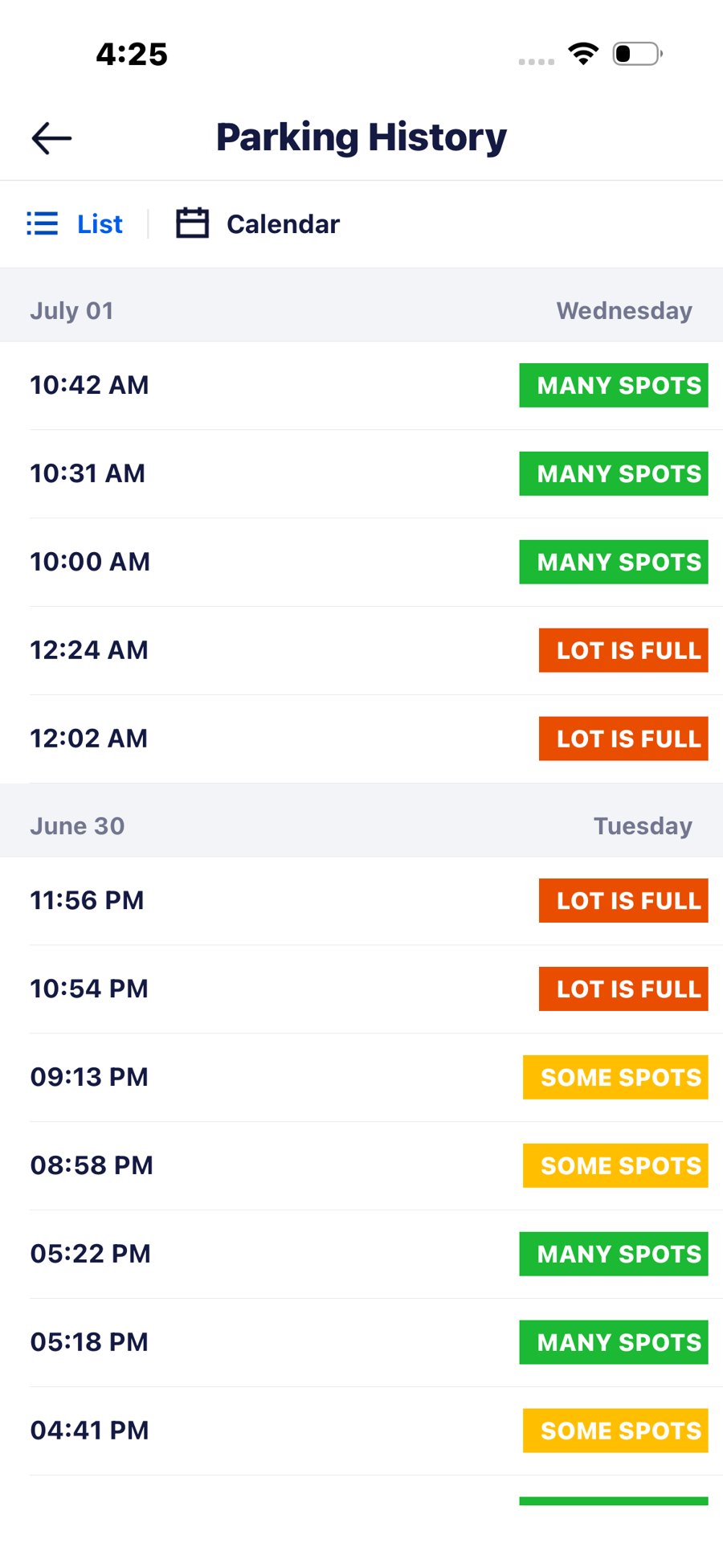Open the 08:58 PM parking entry
The image size is (723, 1568).
tap(361, 1166)
